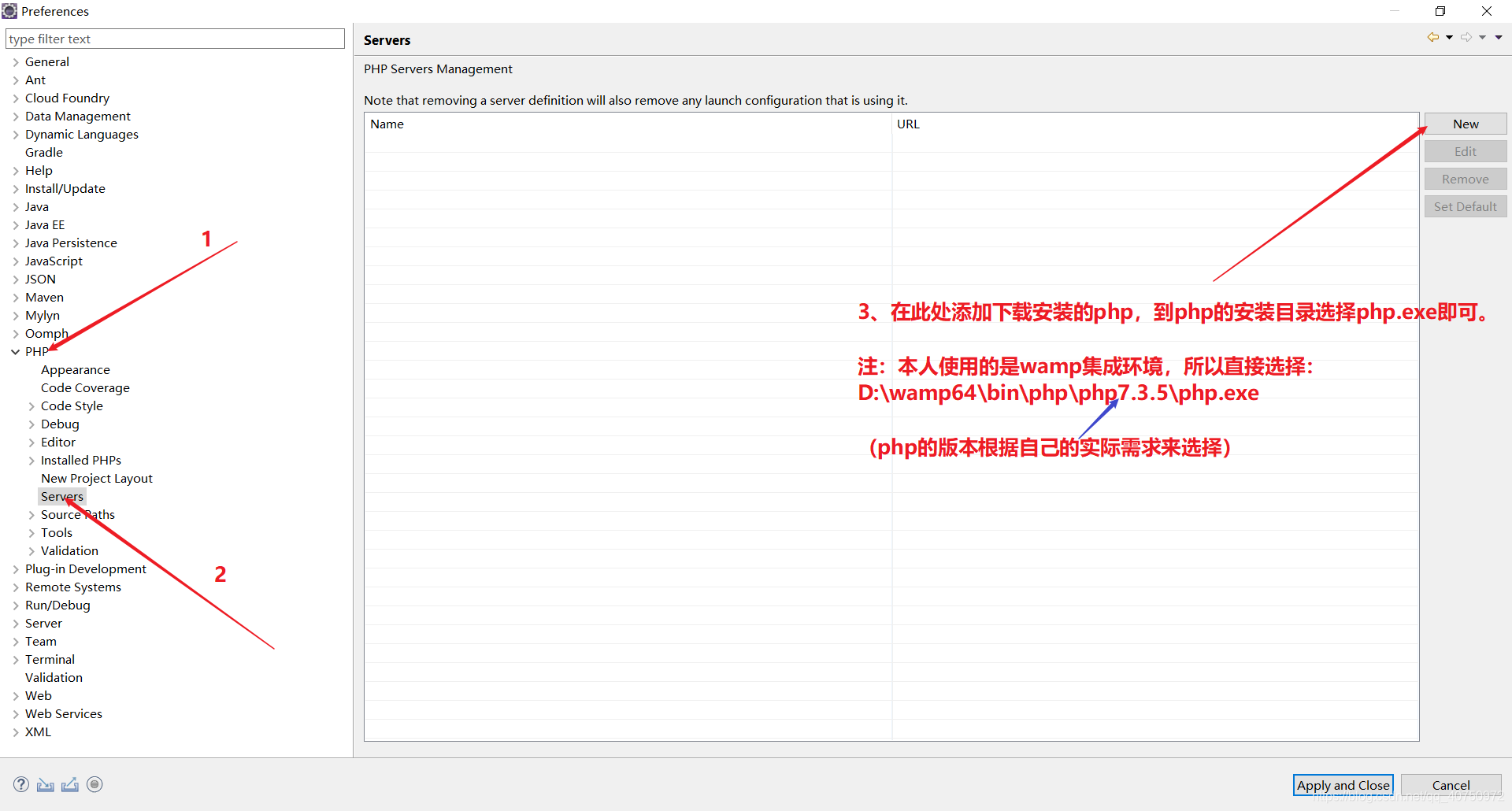Select the Terminal preferences item
The width and height of the screenshot is (1512, 811).
(50, 660)
